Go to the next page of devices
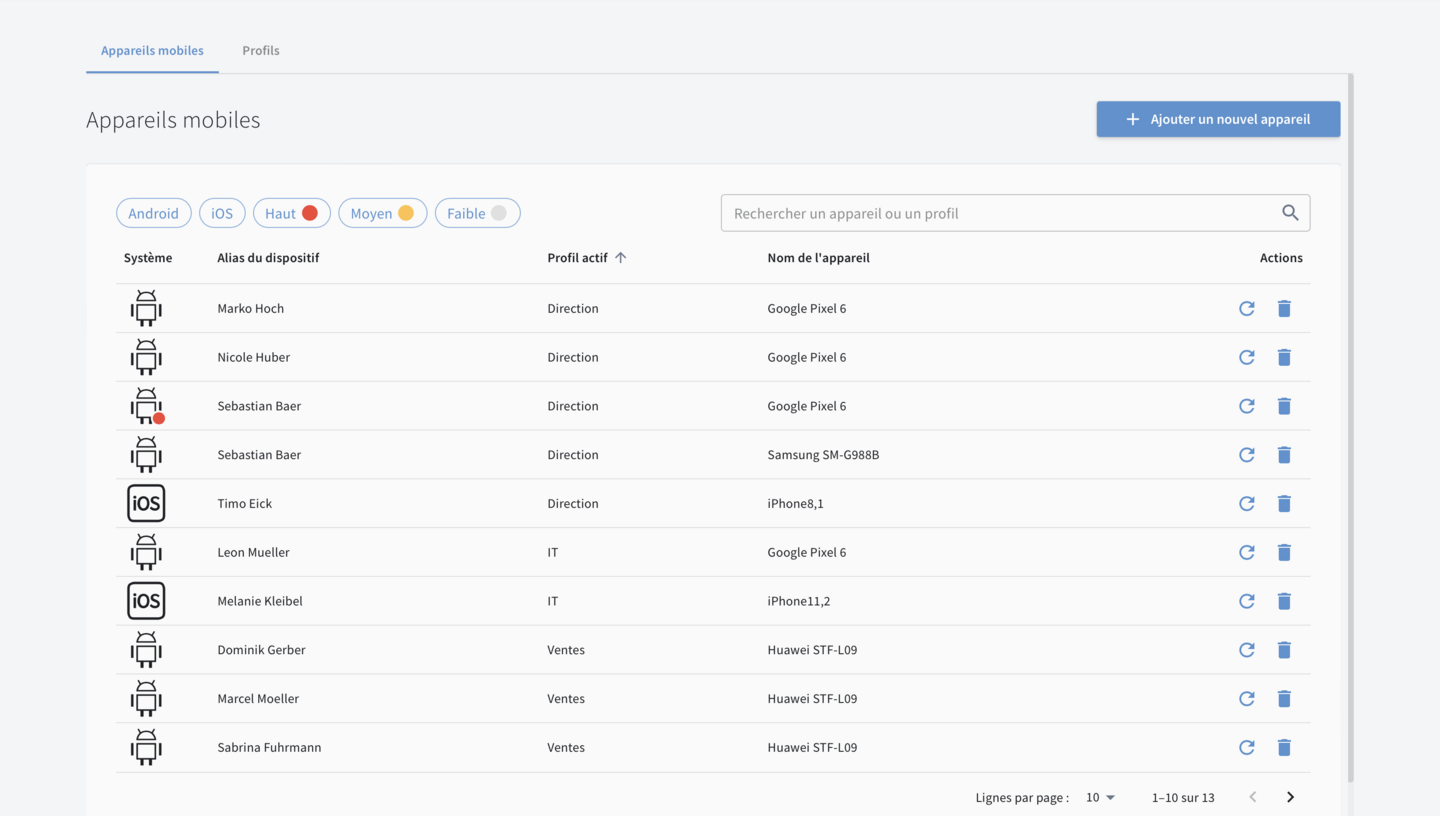1440x816 pixels. pos(1290,797)
